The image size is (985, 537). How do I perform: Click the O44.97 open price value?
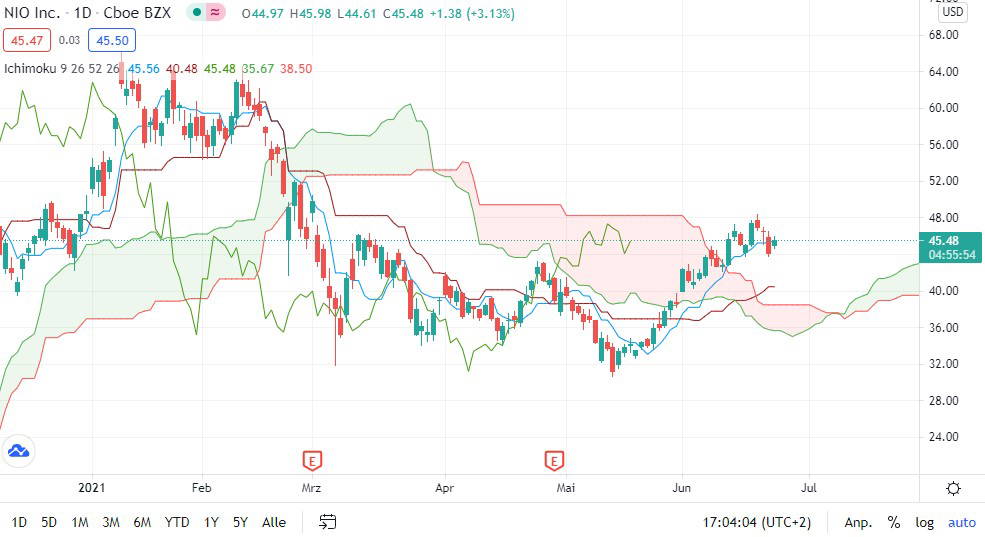pos(263,13)
